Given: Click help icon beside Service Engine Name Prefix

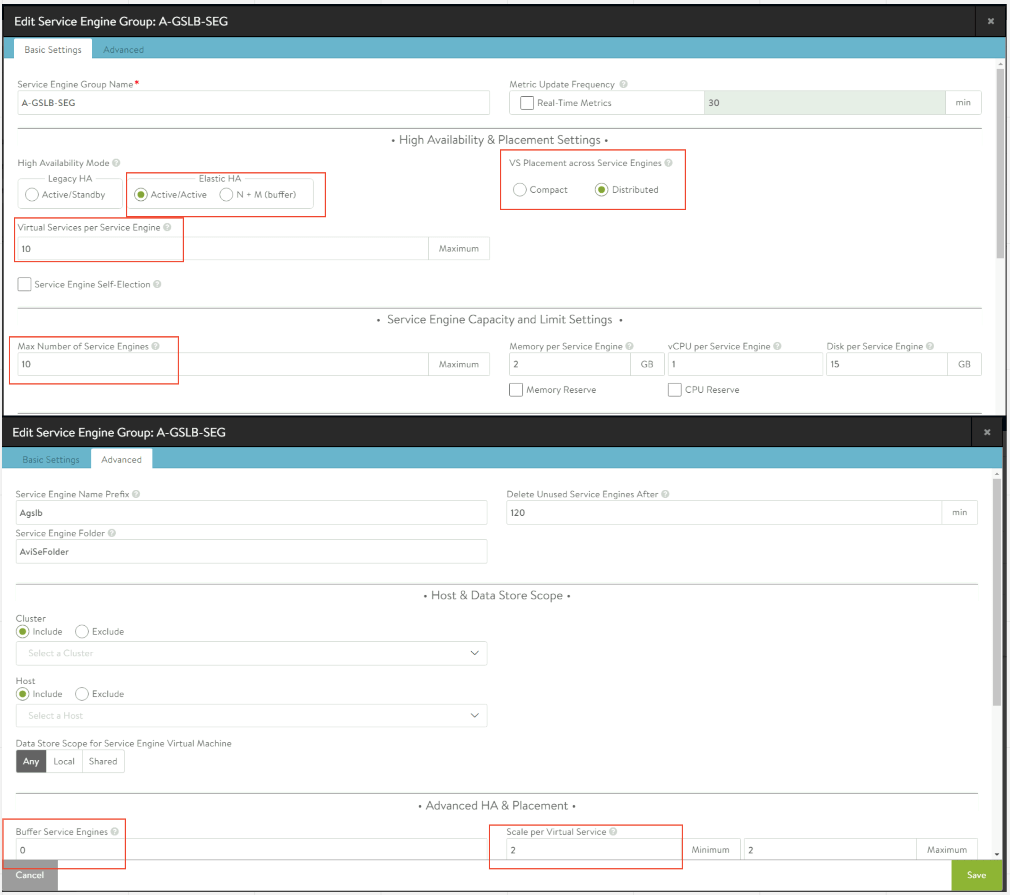Looking at the screenshot, I should (x=136, y=494).
